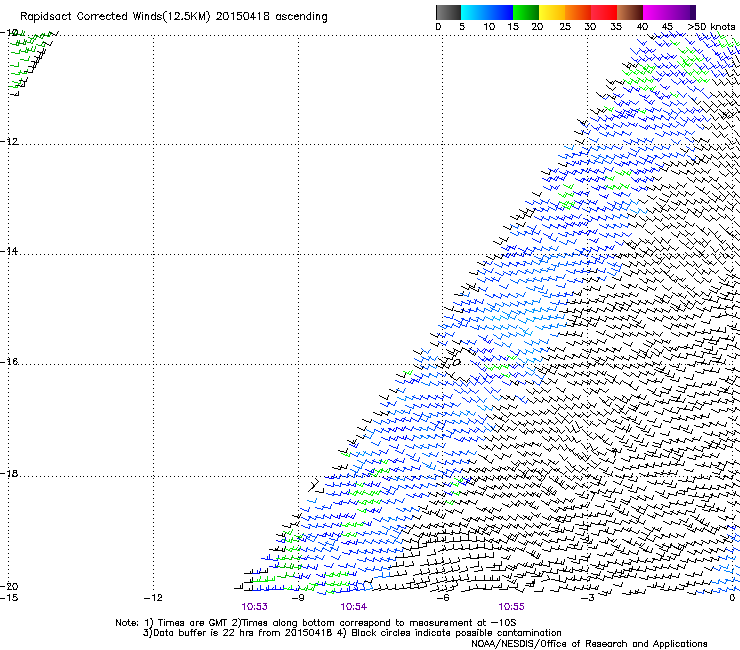
Task: Click the note line about Times are GMT
Action: tap(316, 623)
